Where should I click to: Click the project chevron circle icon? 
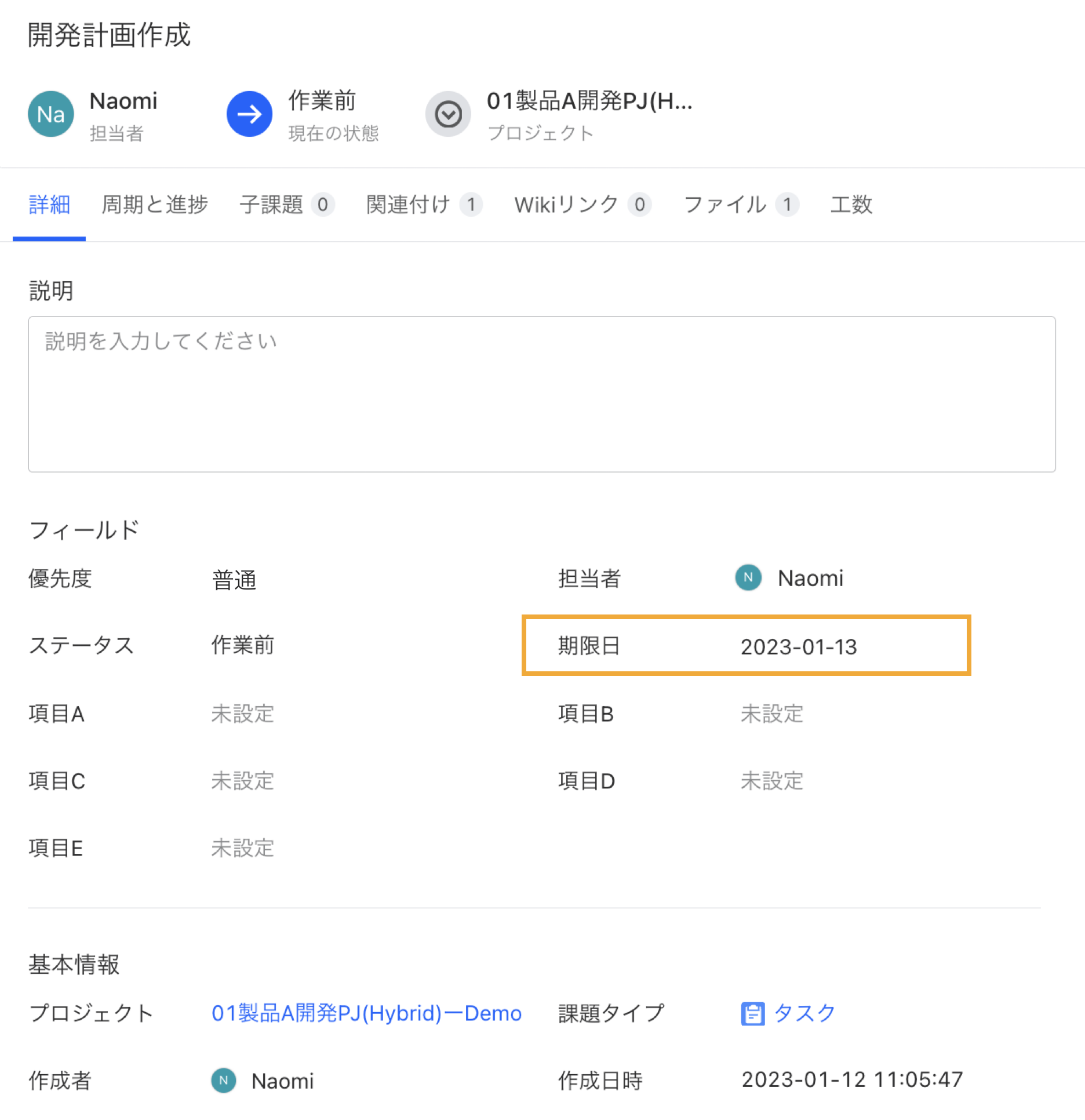click(448, 114)
